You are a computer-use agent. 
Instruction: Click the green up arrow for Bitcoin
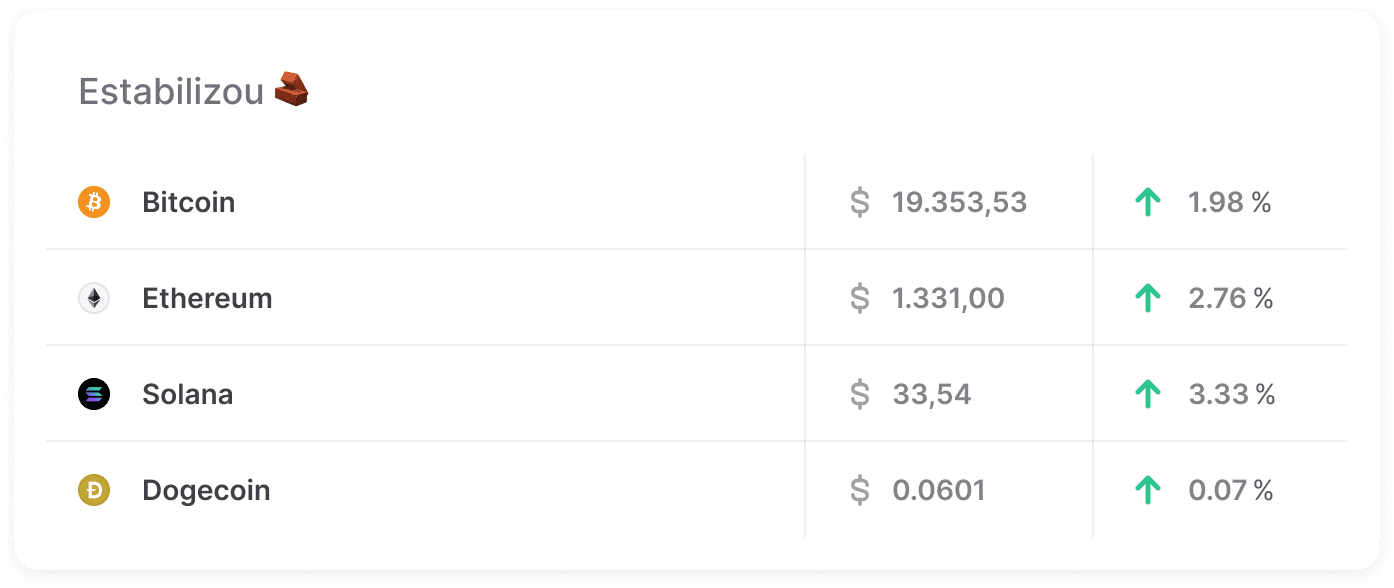[1148, 201]
